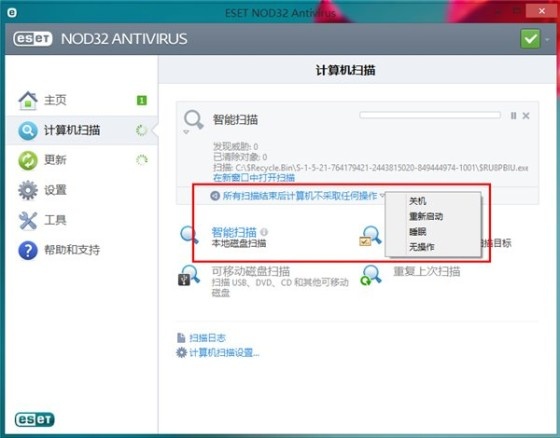Click the 计算机扫描 sidebar magnifier icon

(x=28, y=130)
